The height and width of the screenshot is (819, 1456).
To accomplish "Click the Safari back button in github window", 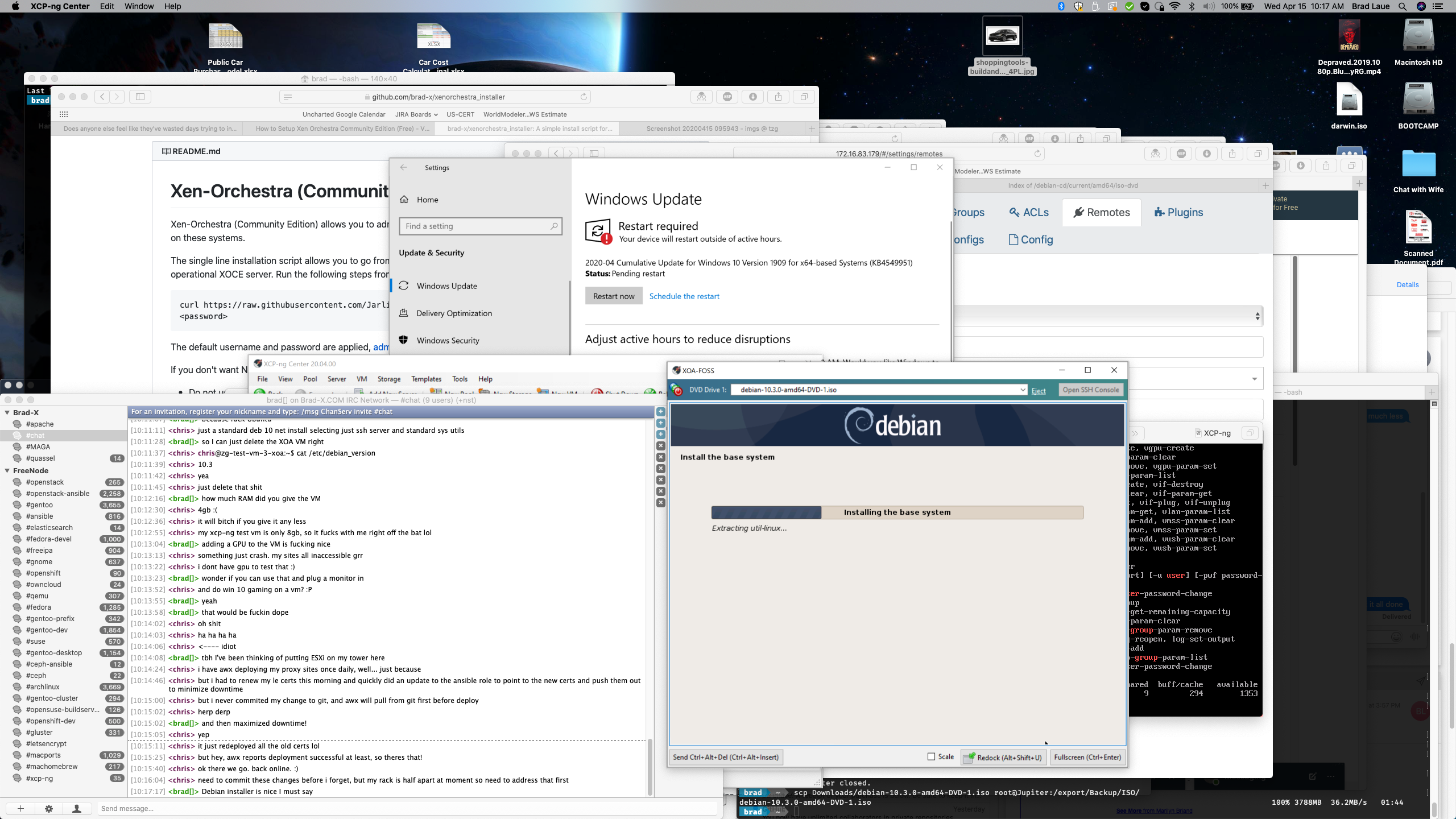I will [102, 97].
